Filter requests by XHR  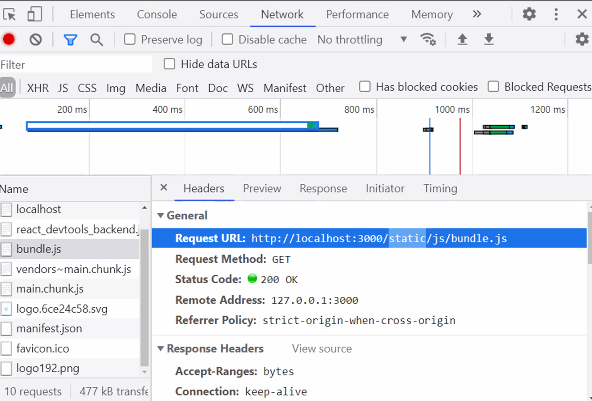[x=38, y=88]
